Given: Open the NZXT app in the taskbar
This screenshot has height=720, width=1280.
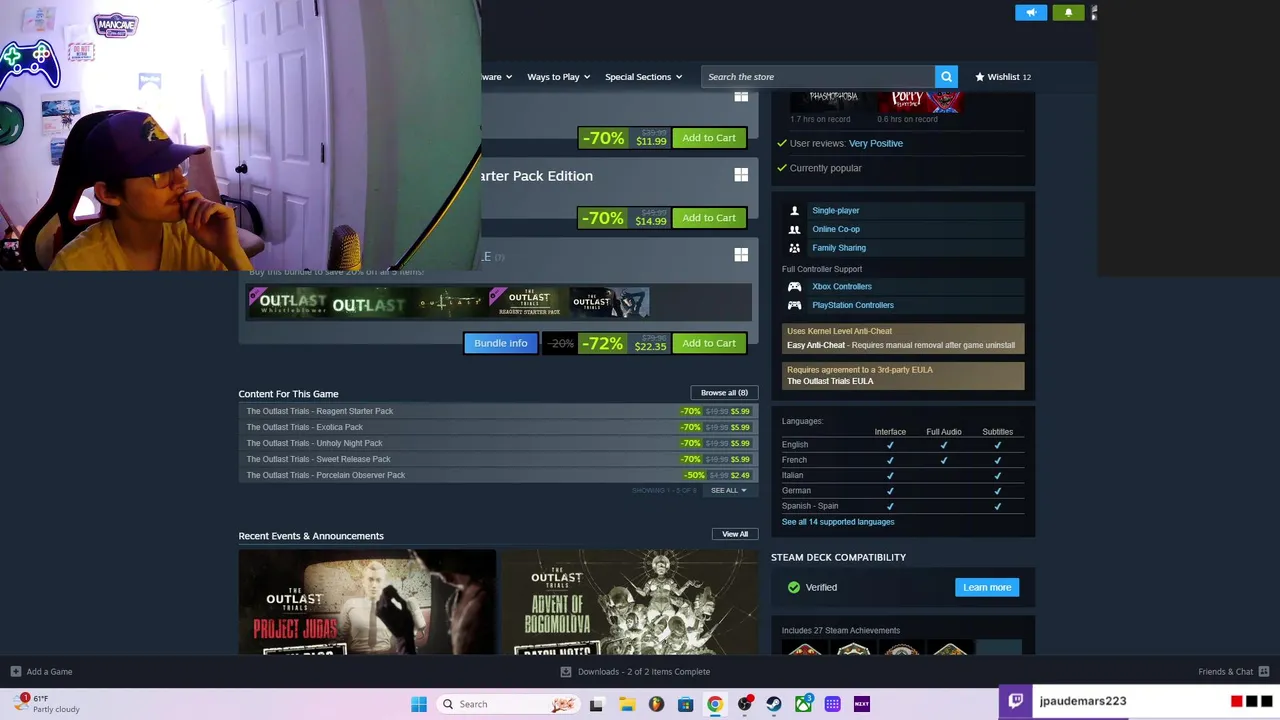Looking at the screenshot, I should tap(862, 704).
